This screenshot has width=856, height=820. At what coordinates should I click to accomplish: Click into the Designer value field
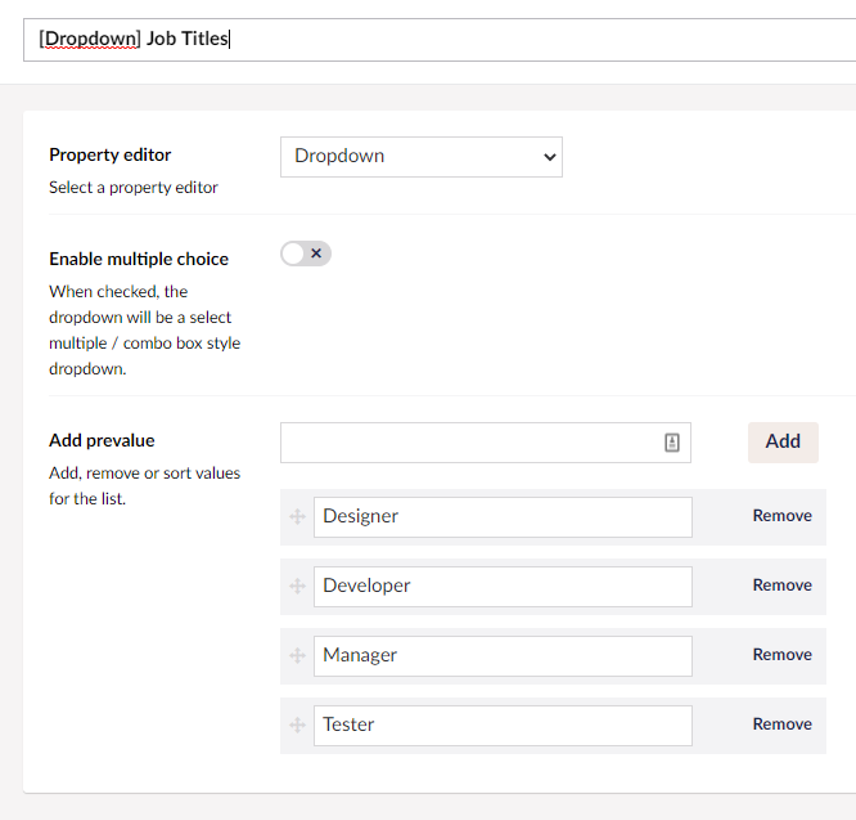502,517
